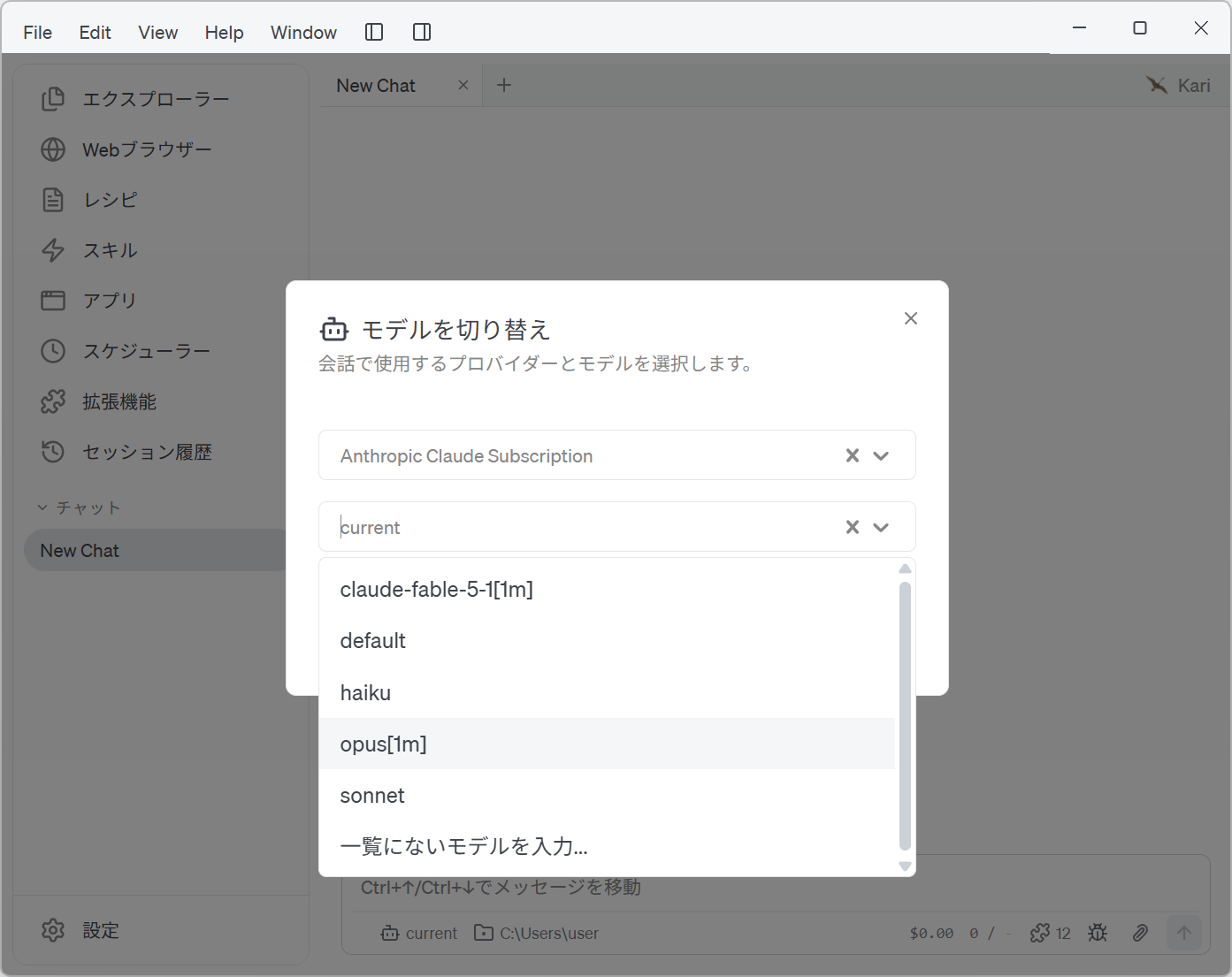Image resolution: width=1232 pixels, height=977 pixels.
Task: Click the model list scrollbar down arrow
Action: coord(905,866)
